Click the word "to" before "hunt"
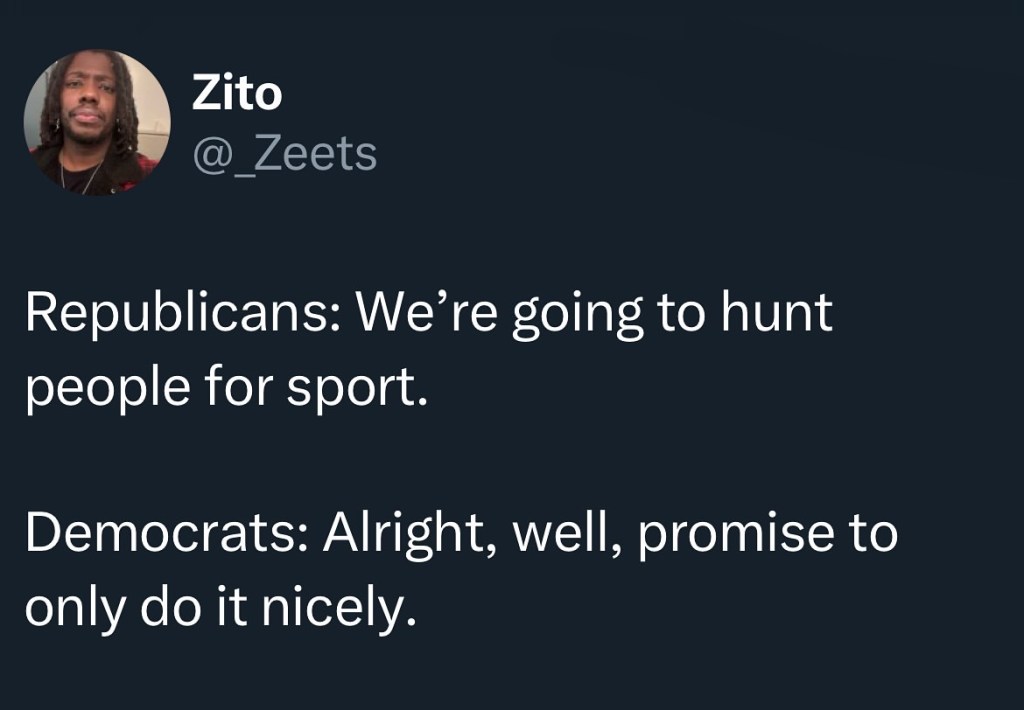Viewport: 1024px width, 710px height. click(676, 313)
